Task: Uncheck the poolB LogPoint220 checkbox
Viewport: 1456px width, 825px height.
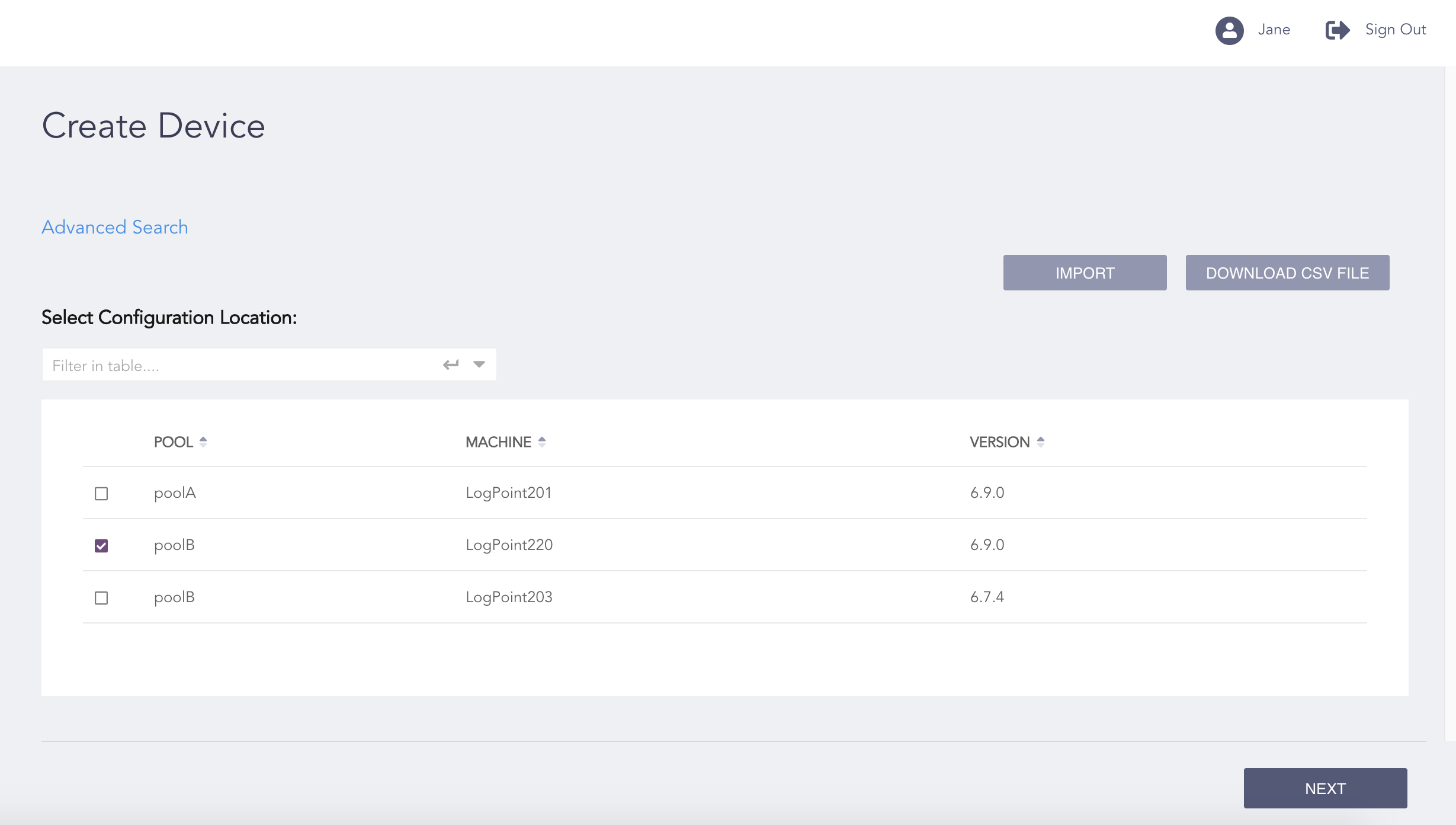Action: tap(101, 546)
